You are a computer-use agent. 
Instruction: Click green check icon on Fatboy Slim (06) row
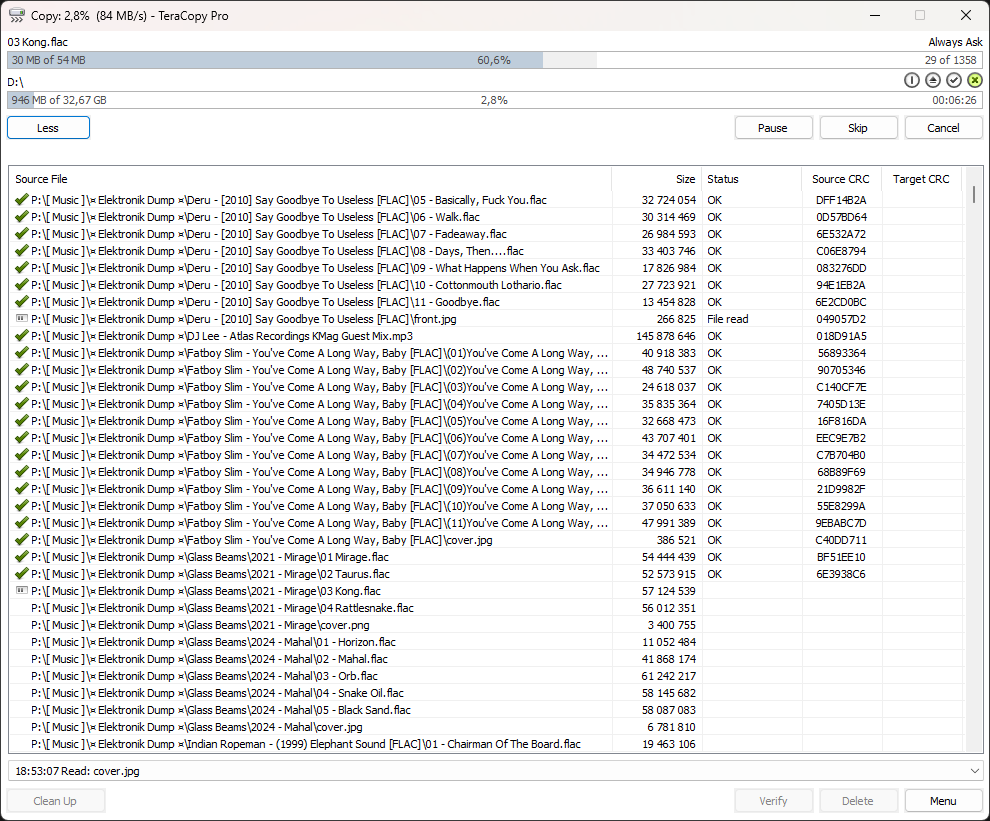[x=21, y=438]
